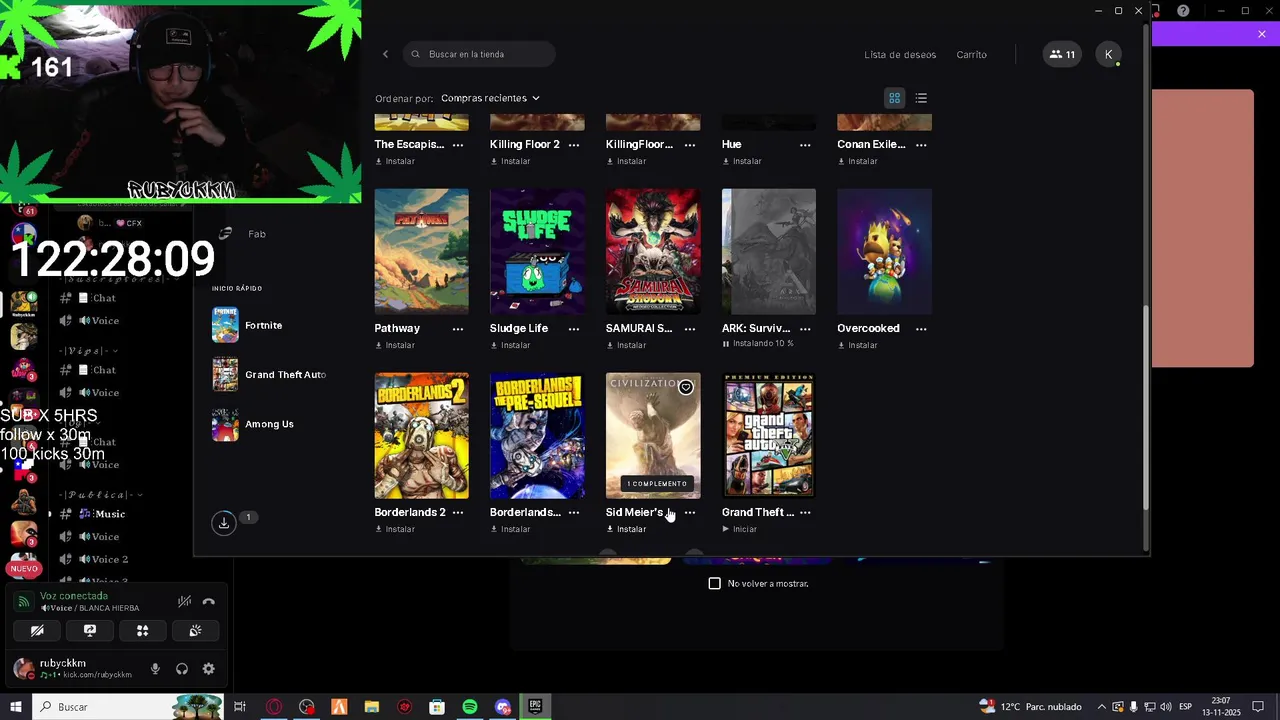Open Opera browser from taskbar
The image size is (1280, 720).
[x=274, y=707]
